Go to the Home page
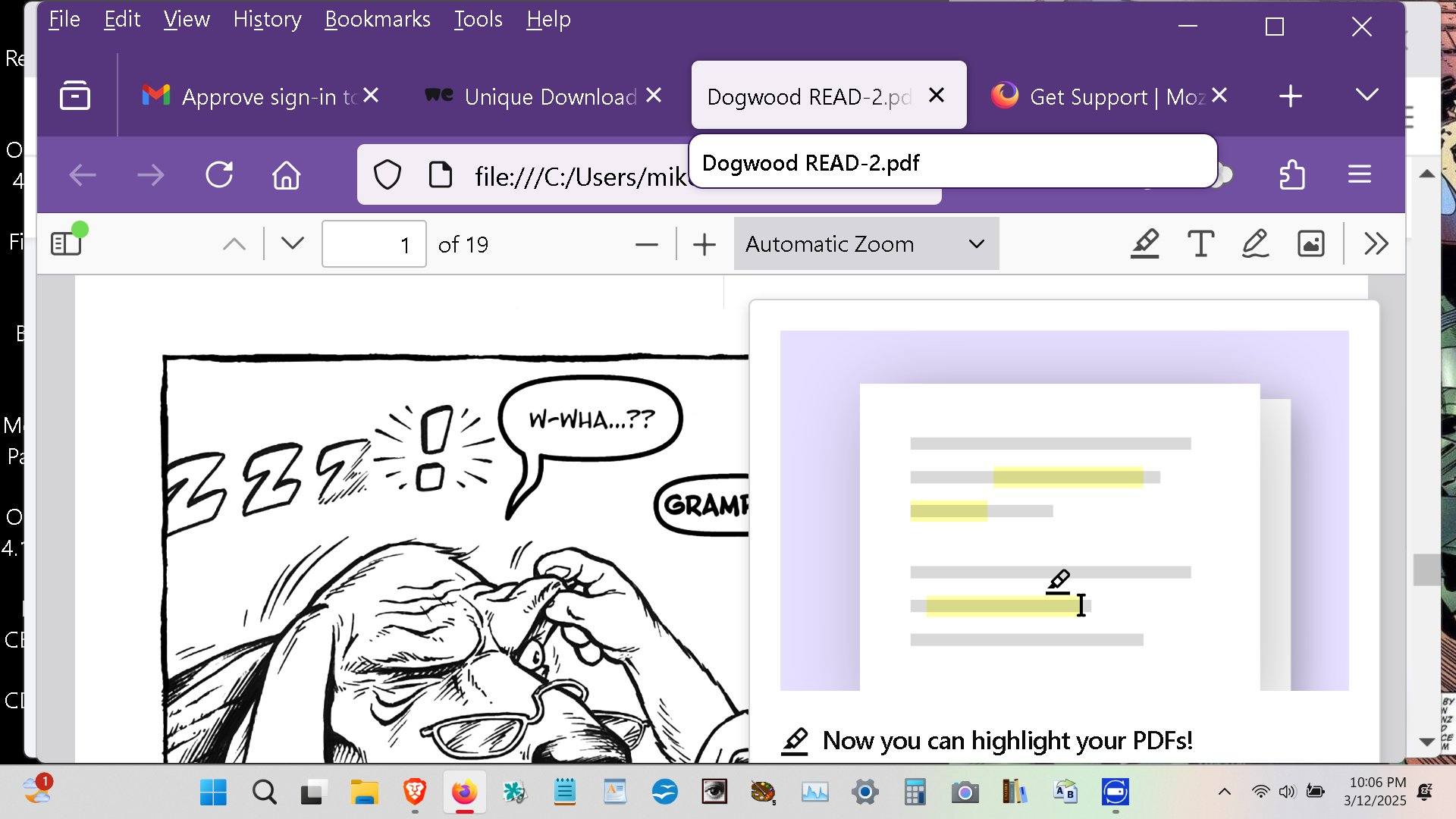The image size is (1456, 819). (x=287, y=175)
